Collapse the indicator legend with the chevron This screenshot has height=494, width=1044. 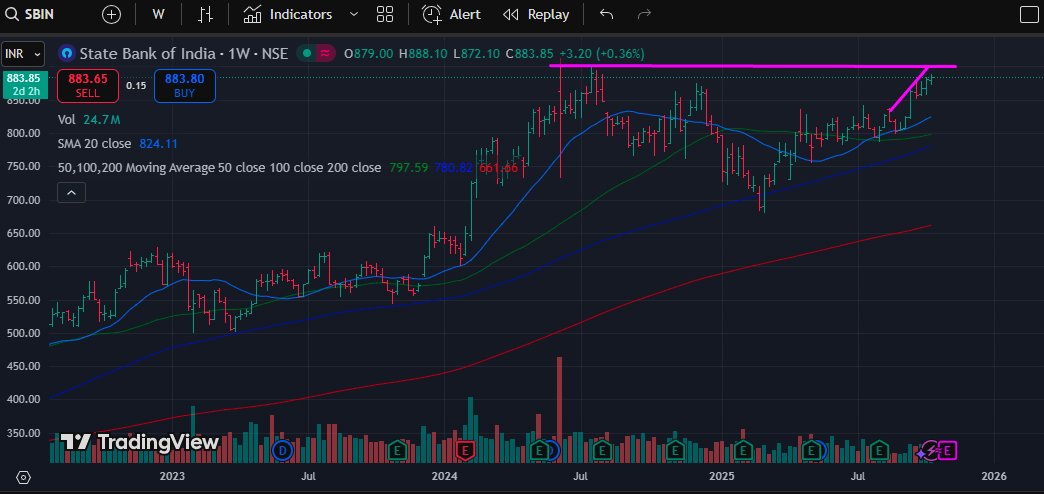point(71,193)
